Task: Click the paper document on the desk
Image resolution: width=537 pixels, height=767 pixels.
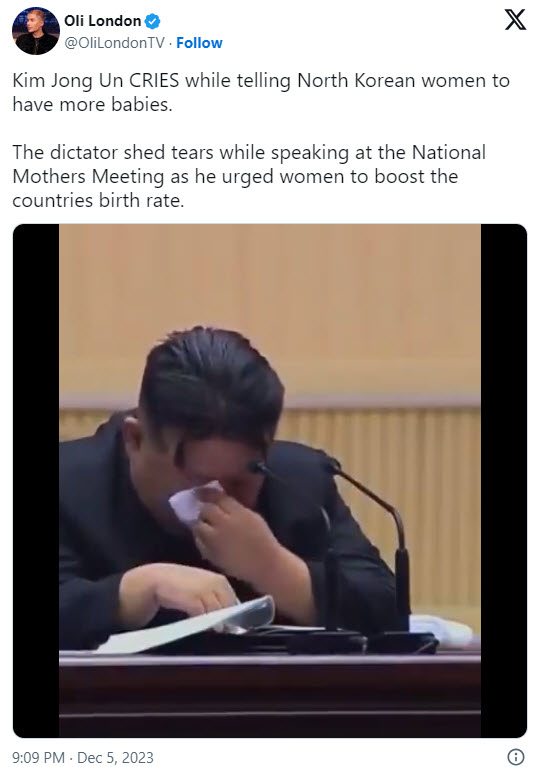Action: (186, 625)
